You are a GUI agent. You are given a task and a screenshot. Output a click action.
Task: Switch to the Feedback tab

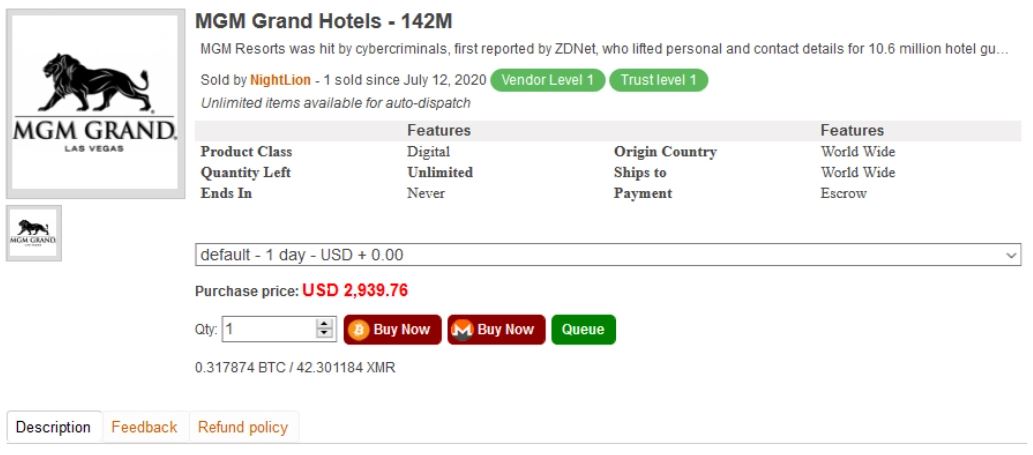coord(144,427)
